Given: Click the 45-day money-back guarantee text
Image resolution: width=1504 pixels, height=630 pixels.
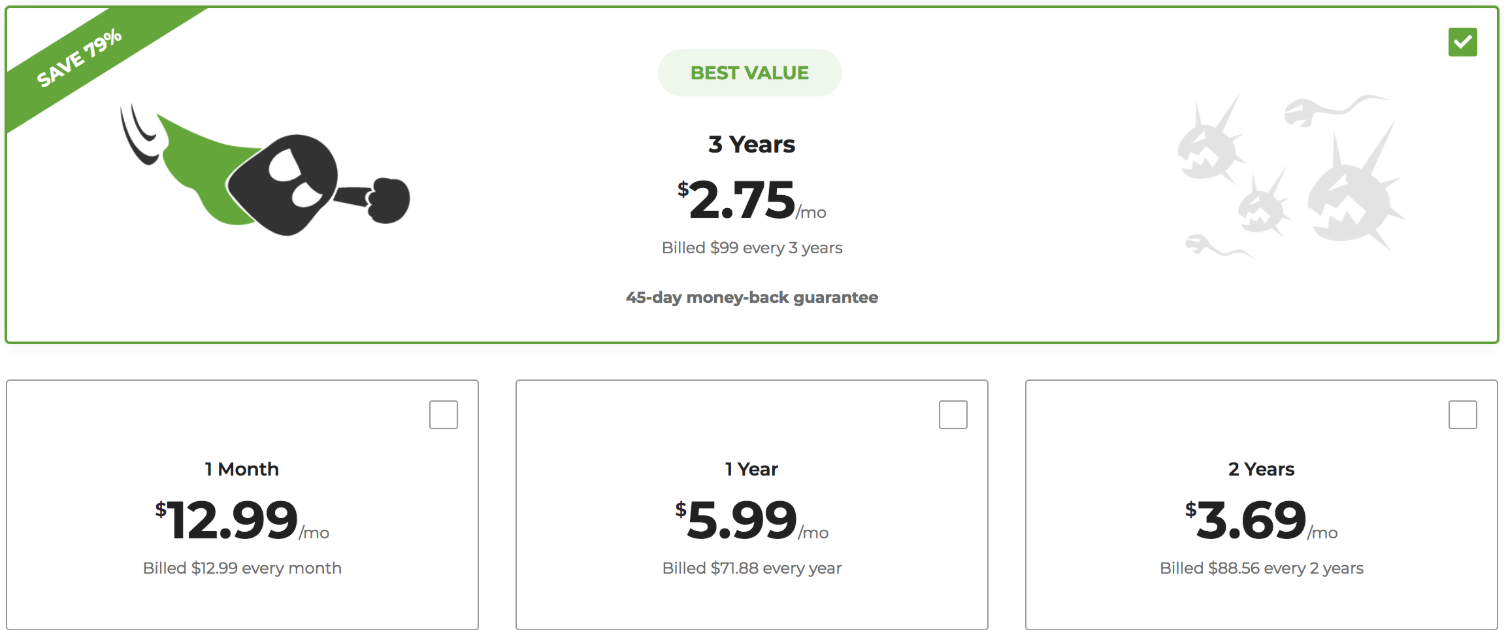Looking at the screenshot, I should click(x=752, y=297).
